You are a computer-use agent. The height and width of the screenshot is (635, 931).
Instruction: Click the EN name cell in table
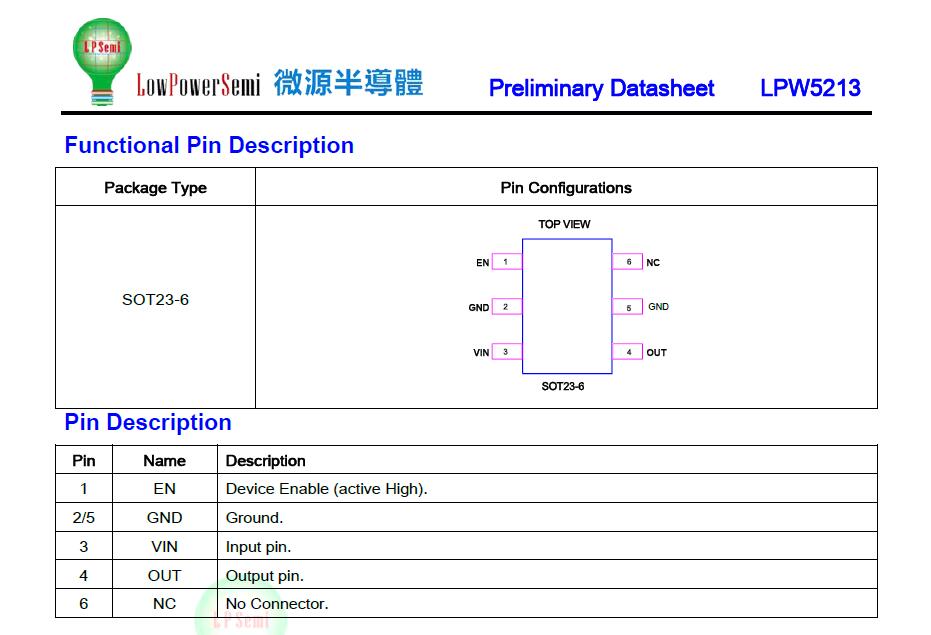(164, 488)
